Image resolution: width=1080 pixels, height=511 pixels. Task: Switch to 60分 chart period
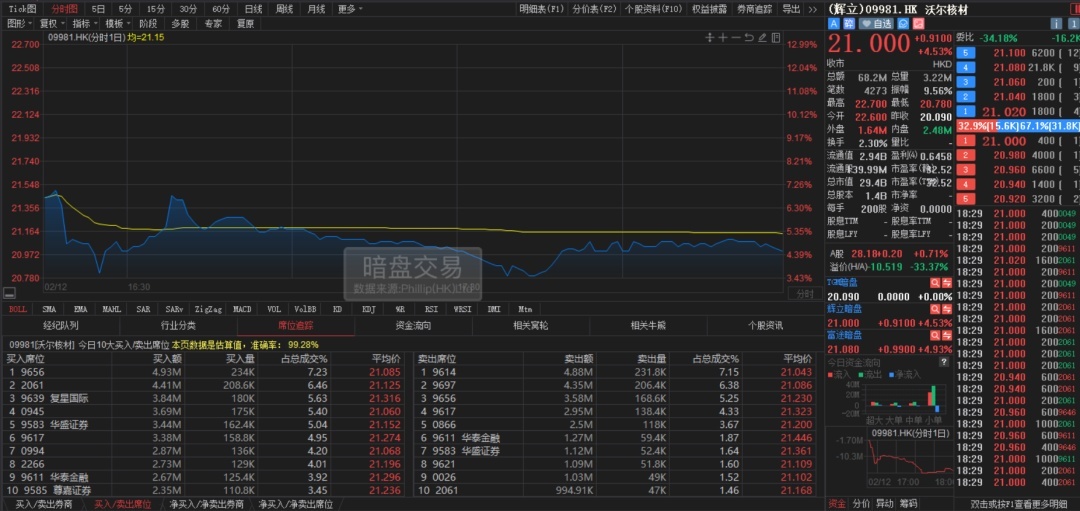tap(220, 9)
